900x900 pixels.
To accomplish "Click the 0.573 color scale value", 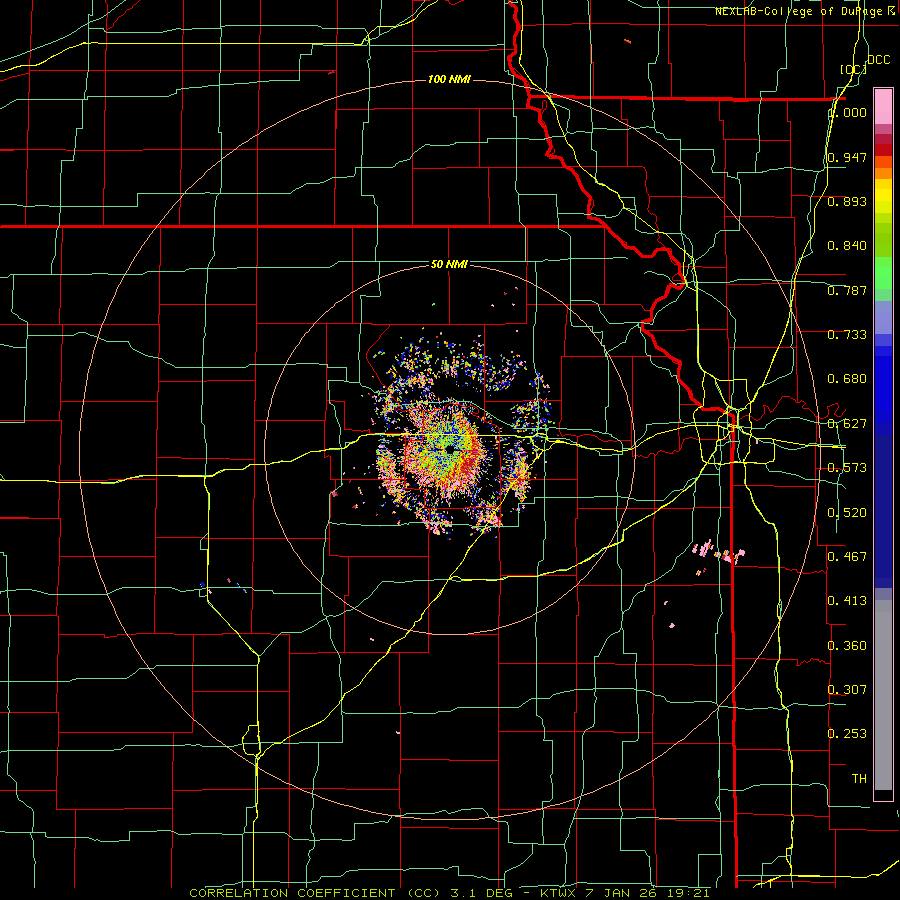I will pos(847,468).
